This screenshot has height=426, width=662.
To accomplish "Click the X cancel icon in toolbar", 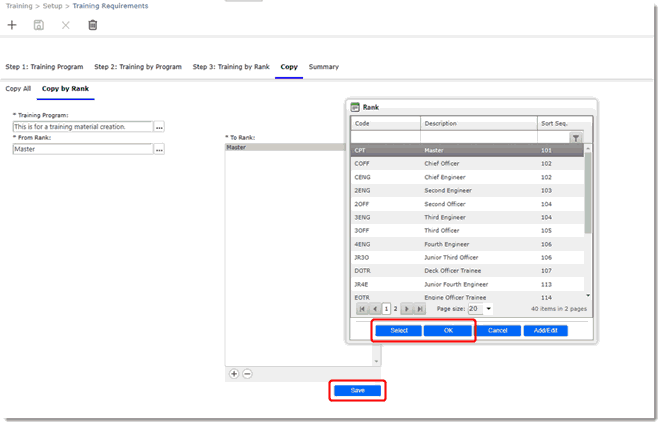I will pos(66,25).
